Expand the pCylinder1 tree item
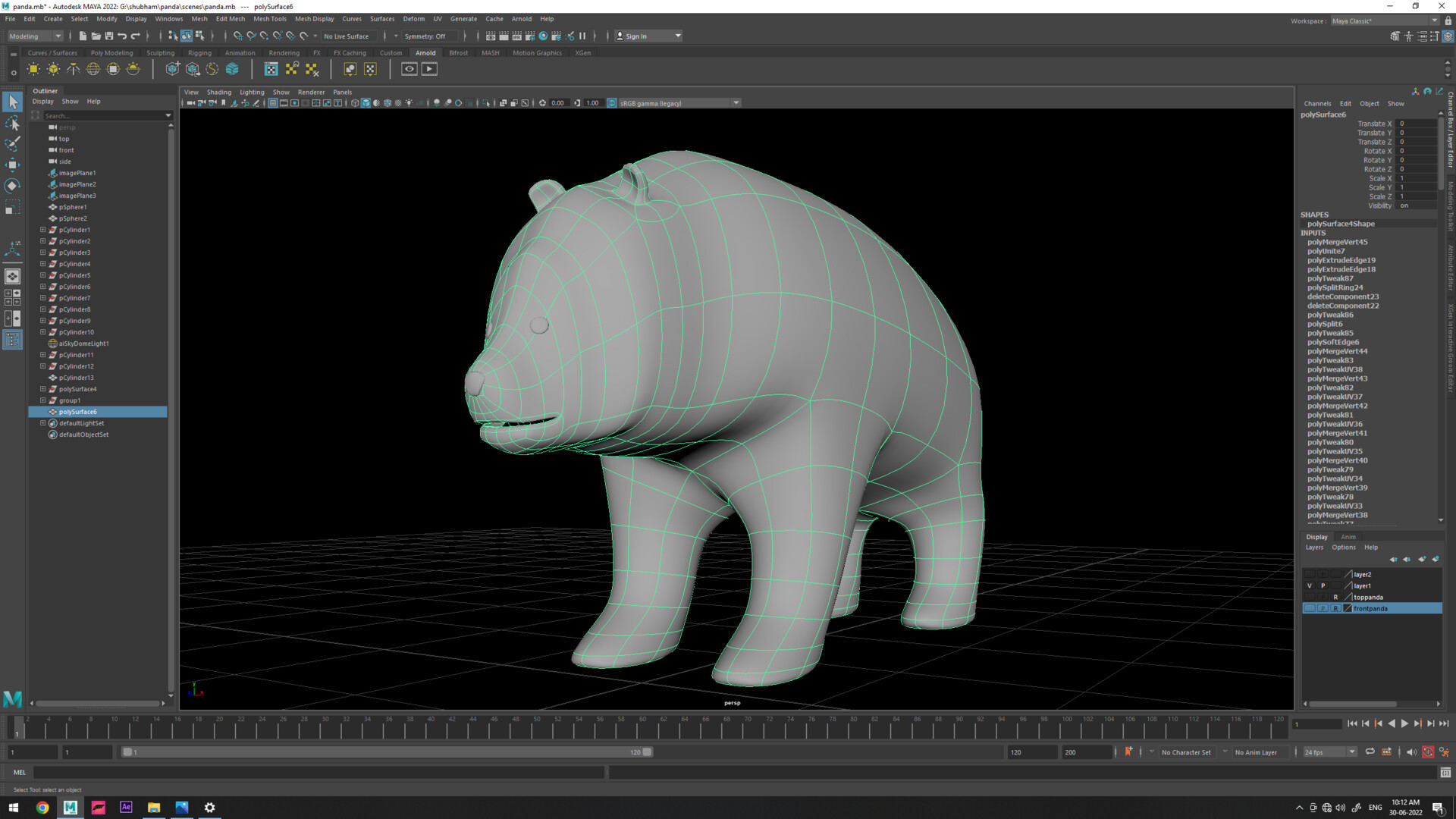 [x=43, y=230]
